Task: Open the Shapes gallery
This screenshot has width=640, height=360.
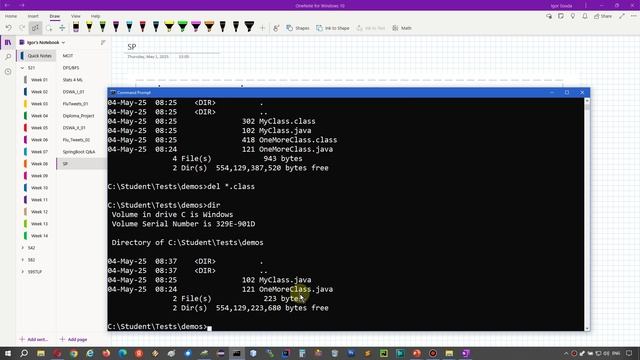Action: tap(298, 28)
